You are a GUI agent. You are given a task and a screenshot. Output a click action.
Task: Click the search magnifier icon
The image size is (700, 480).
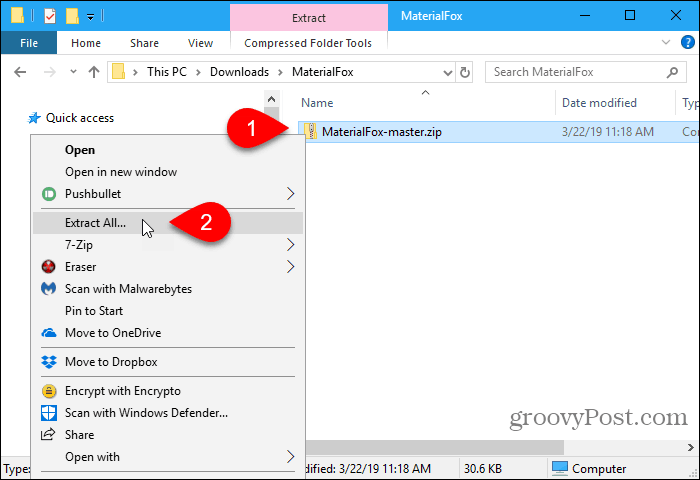[672, 72]
